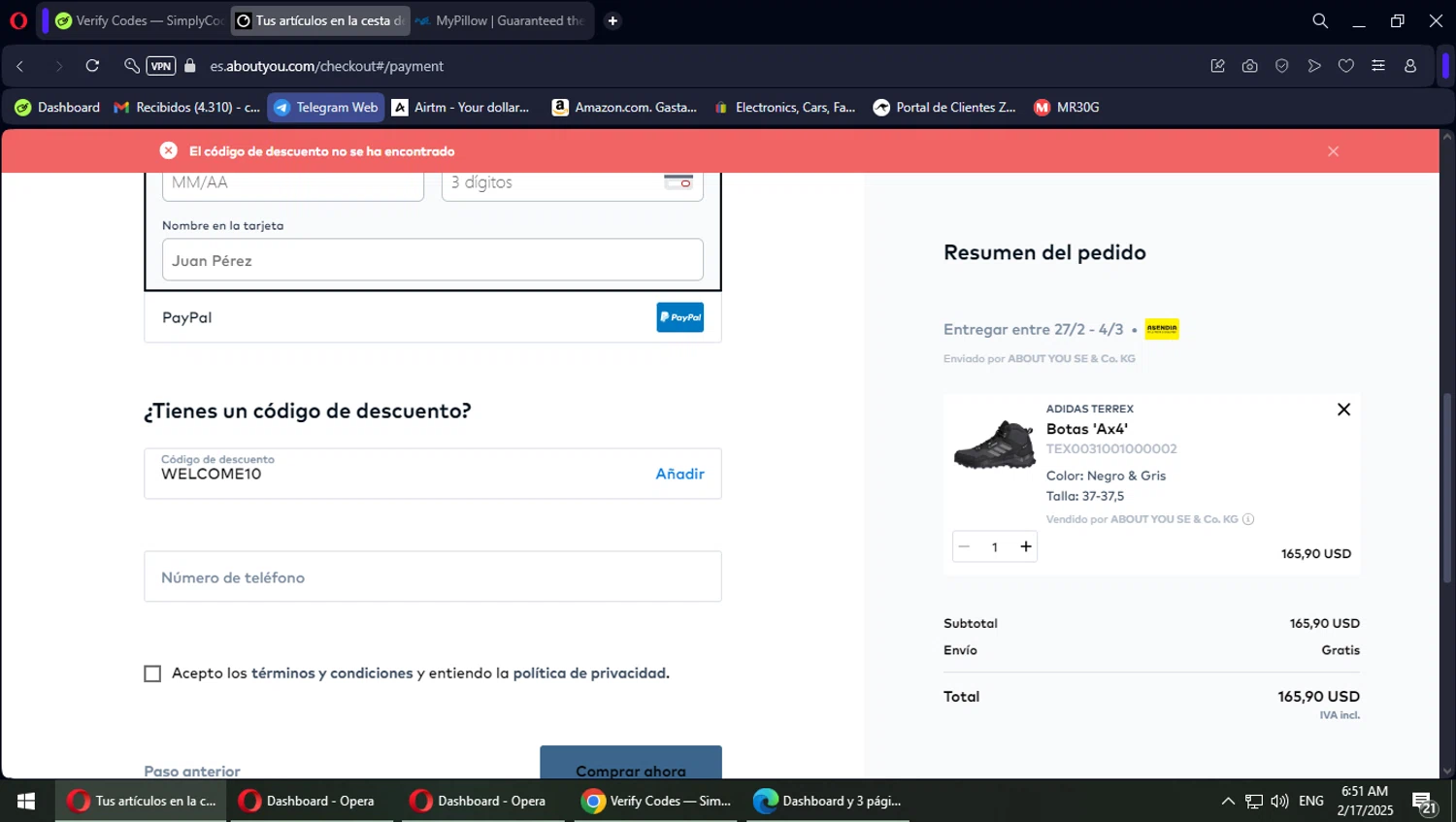Open the notifications center icon
Screen dimensions: 1456x822
pos(1424,802)
